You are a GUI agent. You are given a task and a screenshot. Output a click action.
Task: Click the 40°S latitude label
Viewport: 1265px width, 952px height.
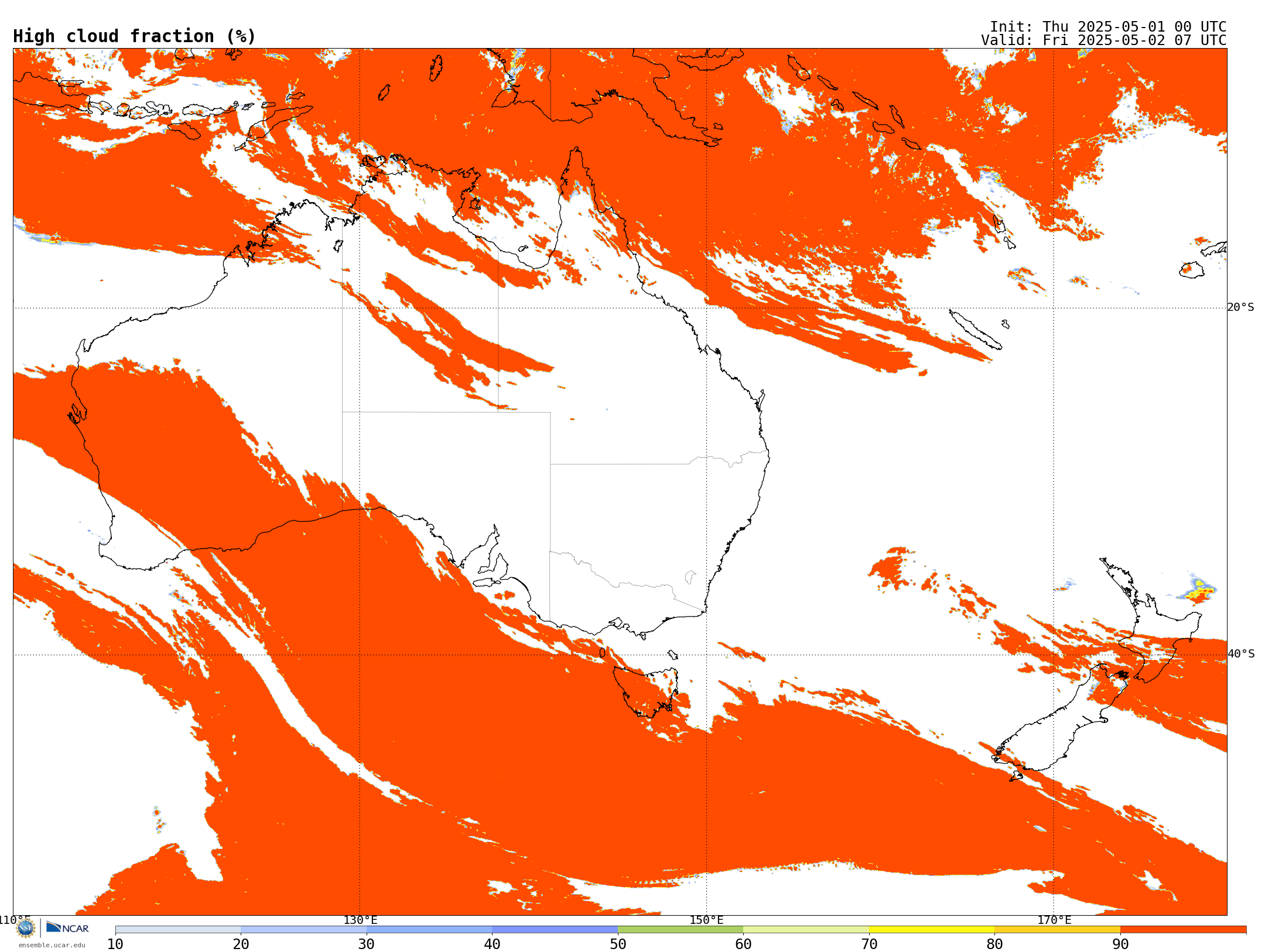coord(1241,654)
